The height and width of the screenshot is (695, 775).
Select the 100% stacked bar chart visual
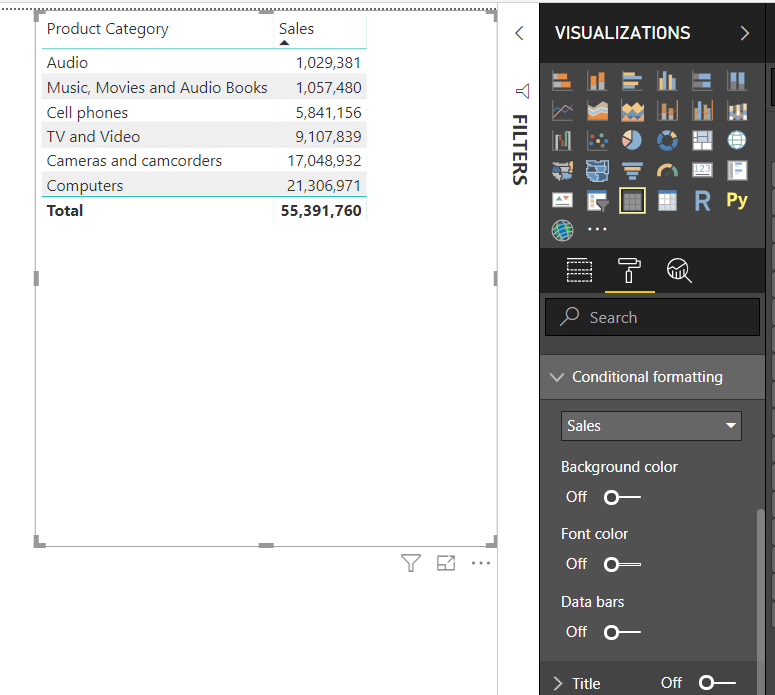point(702,81)
